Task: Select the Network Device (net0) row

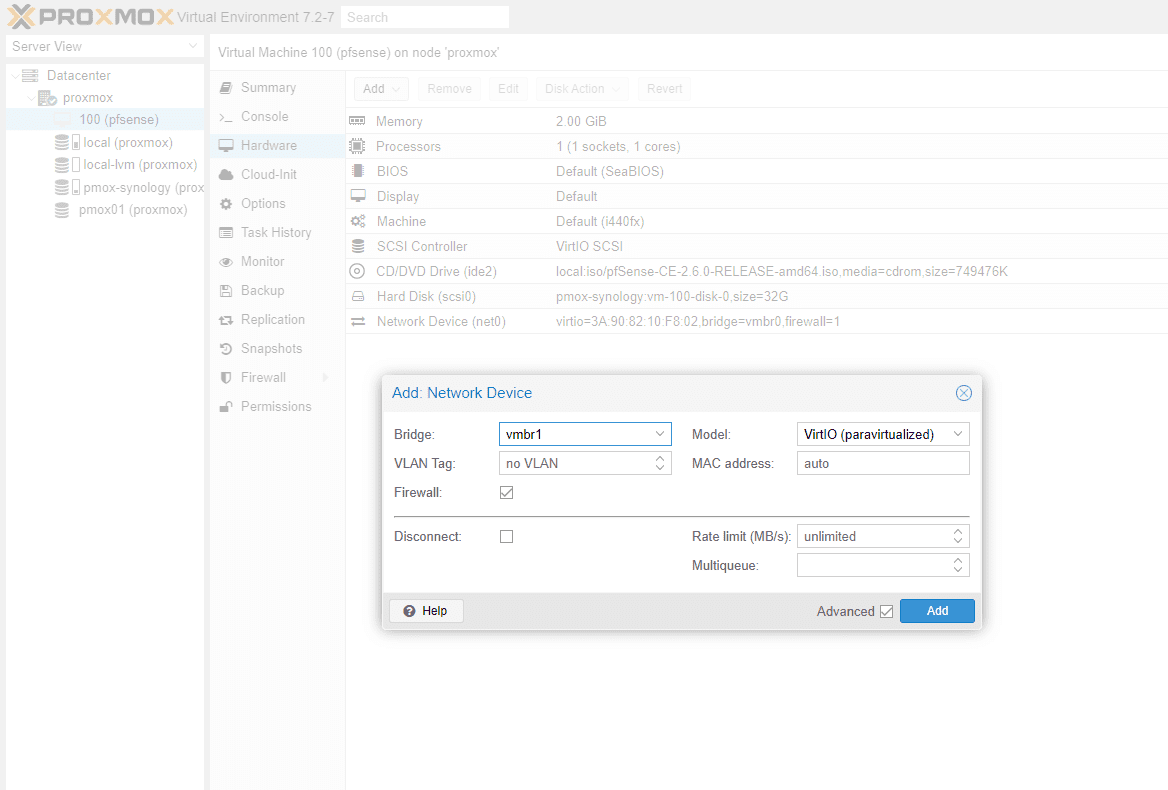Action: pyautogui.click(x=757, y=322)
